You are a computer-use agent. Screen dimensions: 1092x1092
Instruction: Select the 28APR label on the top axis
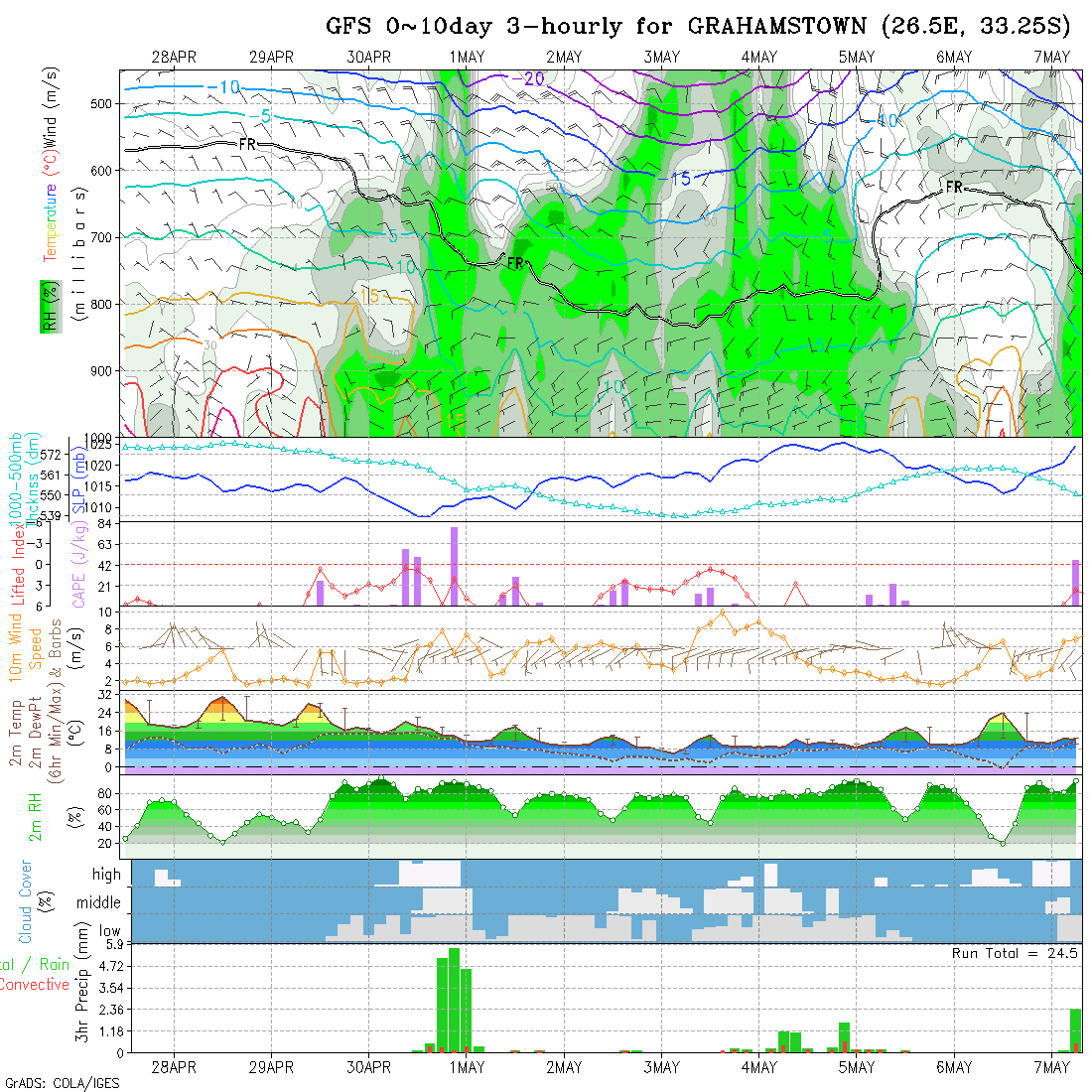pyautogui.click(x=174, y=58)
